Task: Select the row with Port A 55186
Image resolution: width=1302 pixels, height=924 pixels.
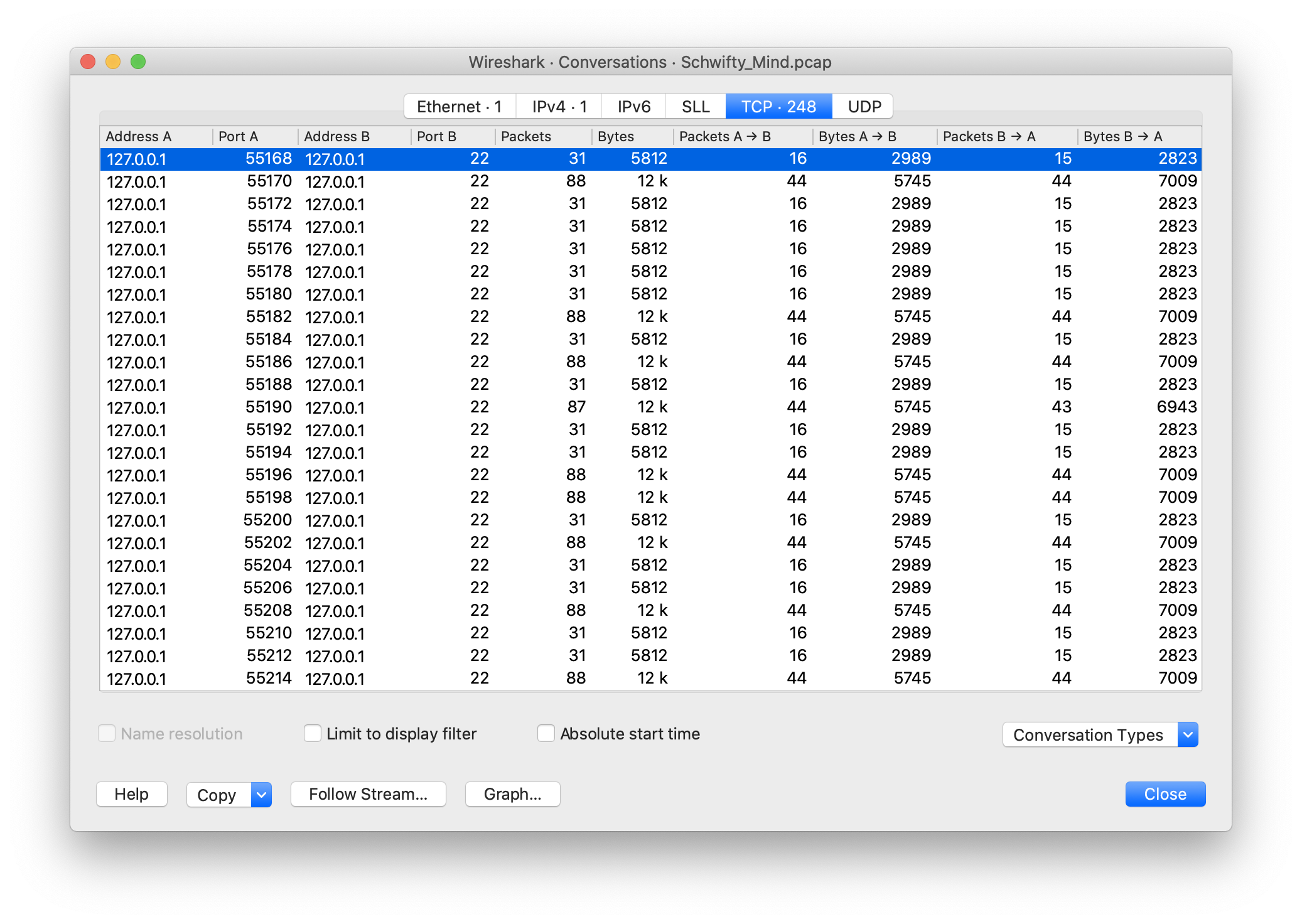Action: click(x=651, y=362)
